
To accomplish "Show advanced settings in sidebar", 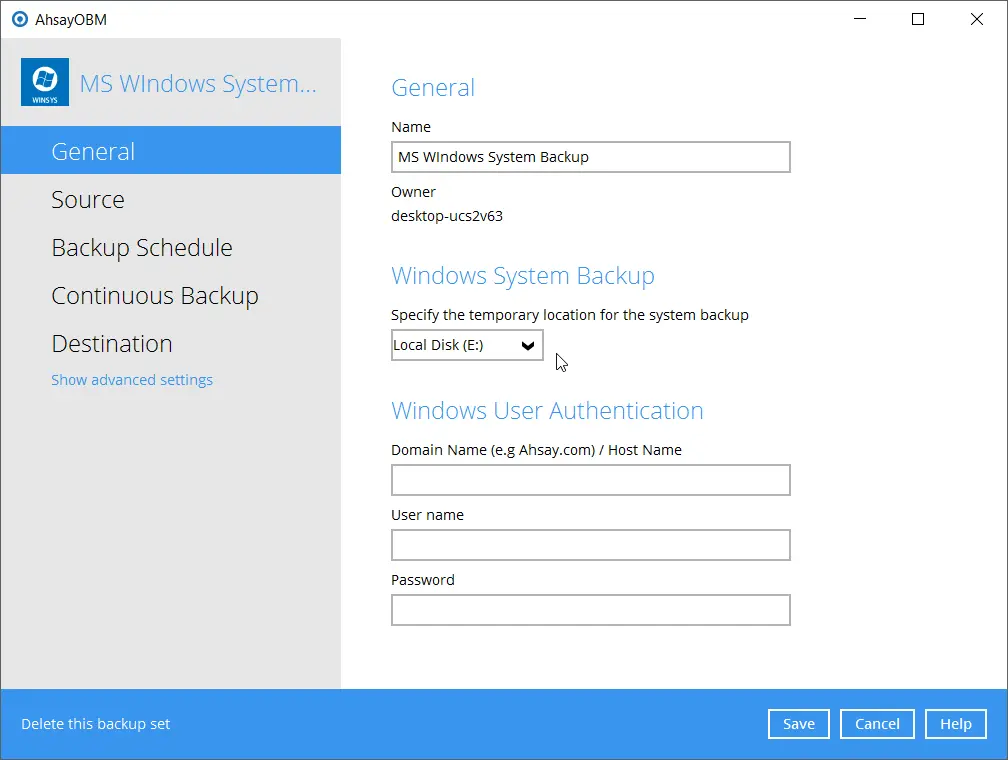I will point(132,380).
